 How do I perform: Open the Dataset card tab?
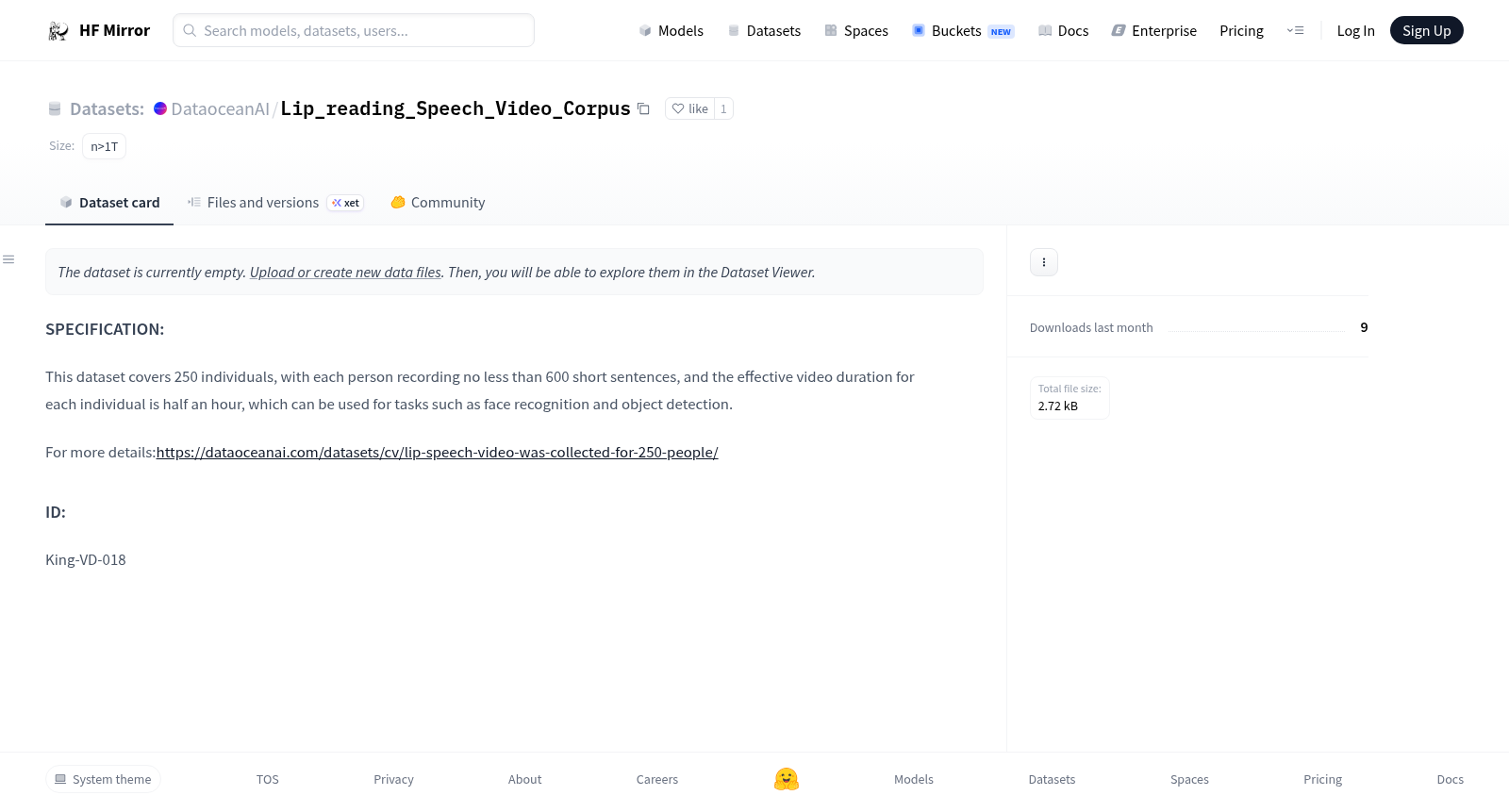[109, 203]
